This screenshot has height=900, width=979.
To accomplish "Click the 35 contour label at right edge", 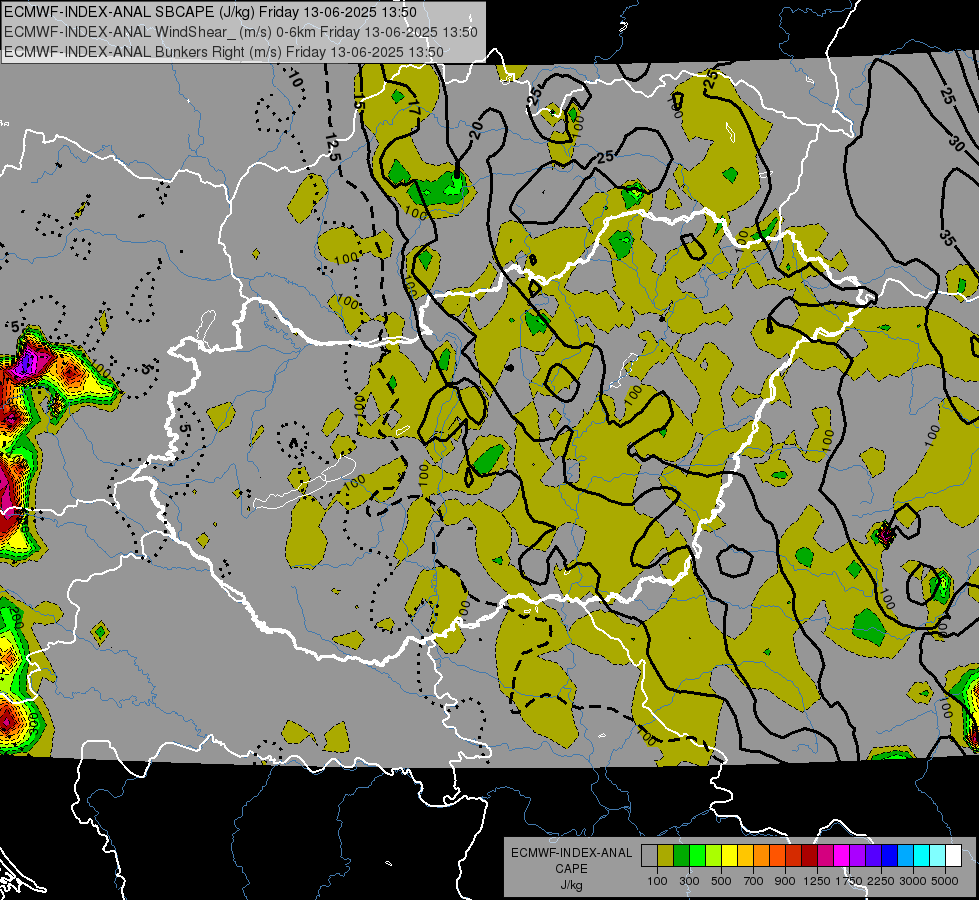I will [947, 238].
